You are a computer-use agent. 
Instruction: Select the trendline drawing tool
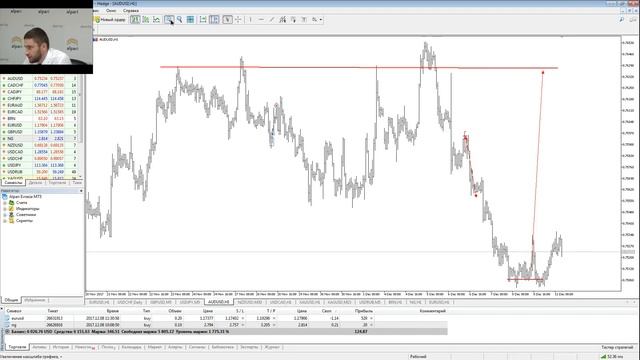[272, 20]
